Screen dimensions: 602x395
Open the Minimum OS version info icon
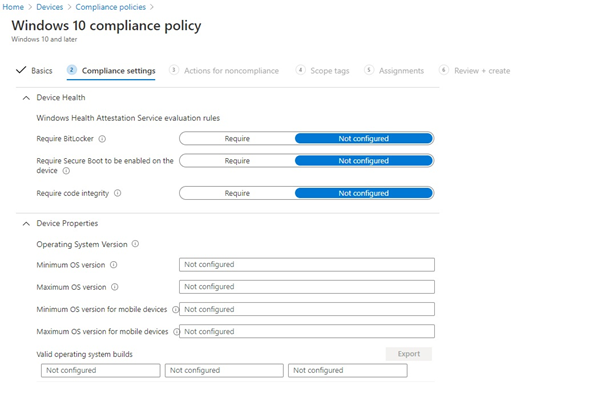(x=114, y=264)
